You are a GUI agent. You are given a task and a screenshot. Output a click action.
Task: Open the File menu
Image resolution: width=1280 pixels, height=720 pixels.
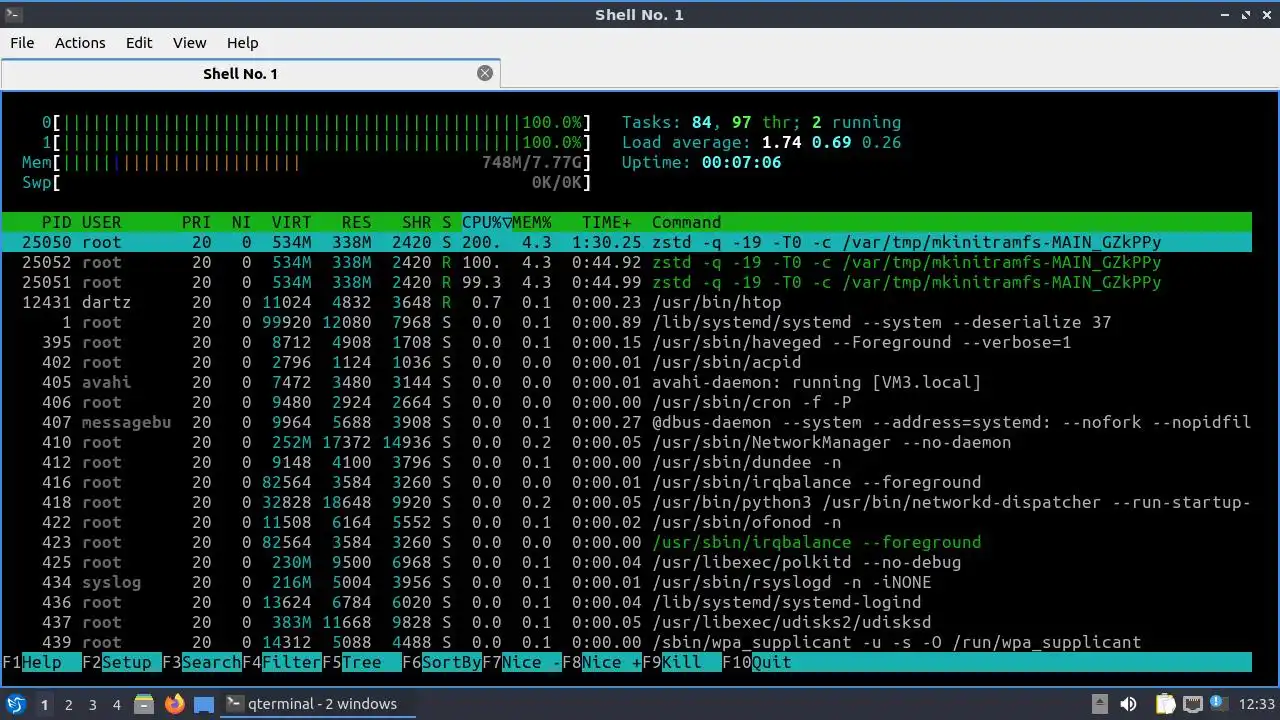pos(22,43)
